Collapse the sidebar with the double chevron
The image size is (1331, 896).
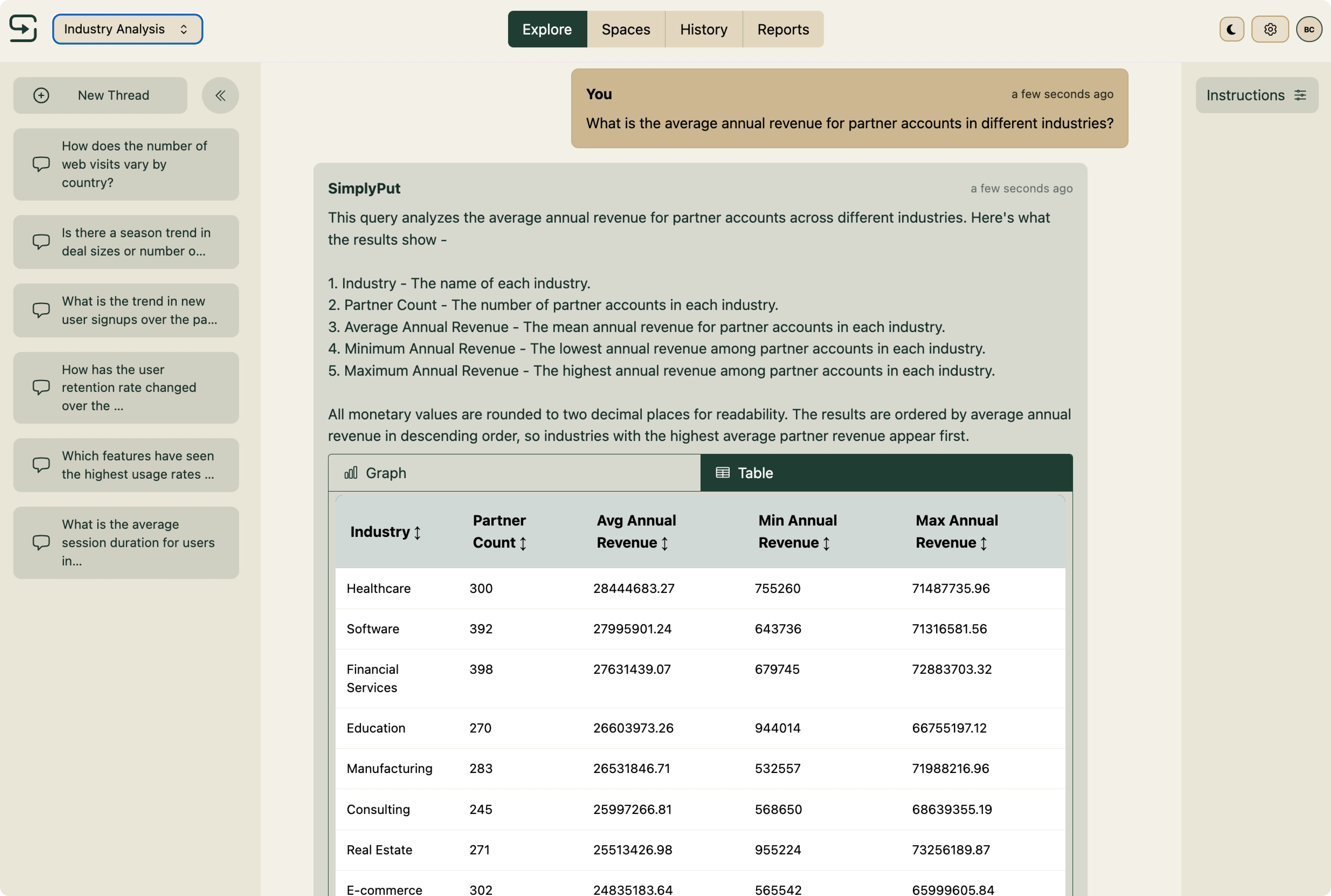pyautogui.click(x=220, y=95)
